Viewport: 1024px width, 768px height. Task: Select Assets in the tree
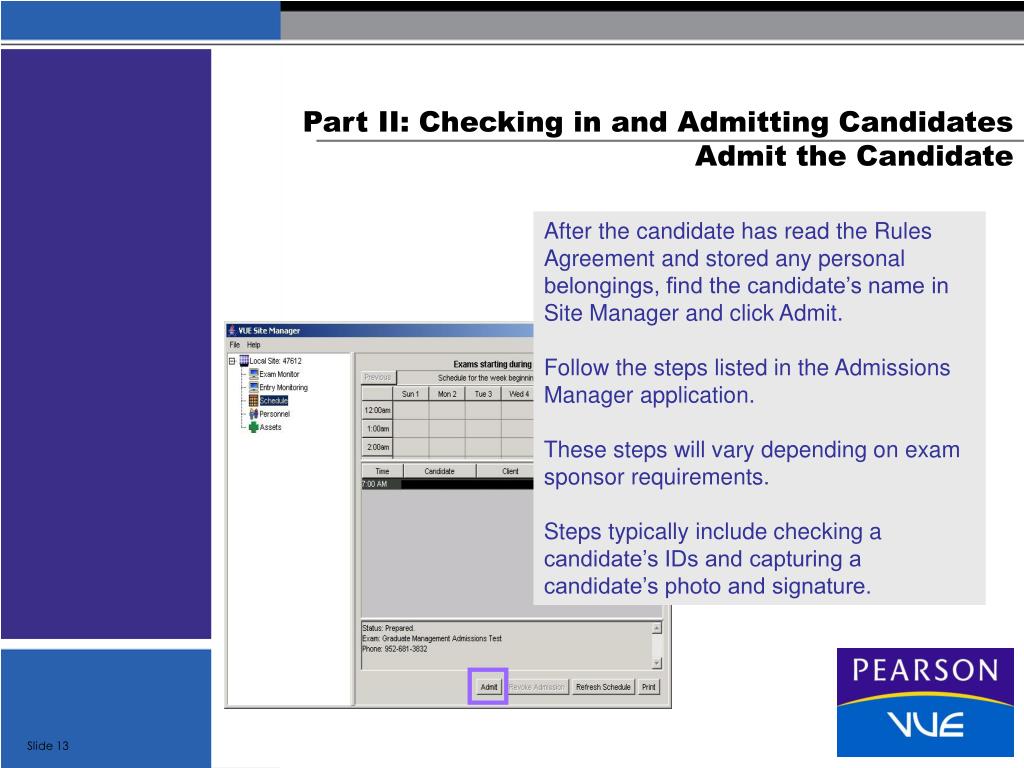click(x=270, y=427)
